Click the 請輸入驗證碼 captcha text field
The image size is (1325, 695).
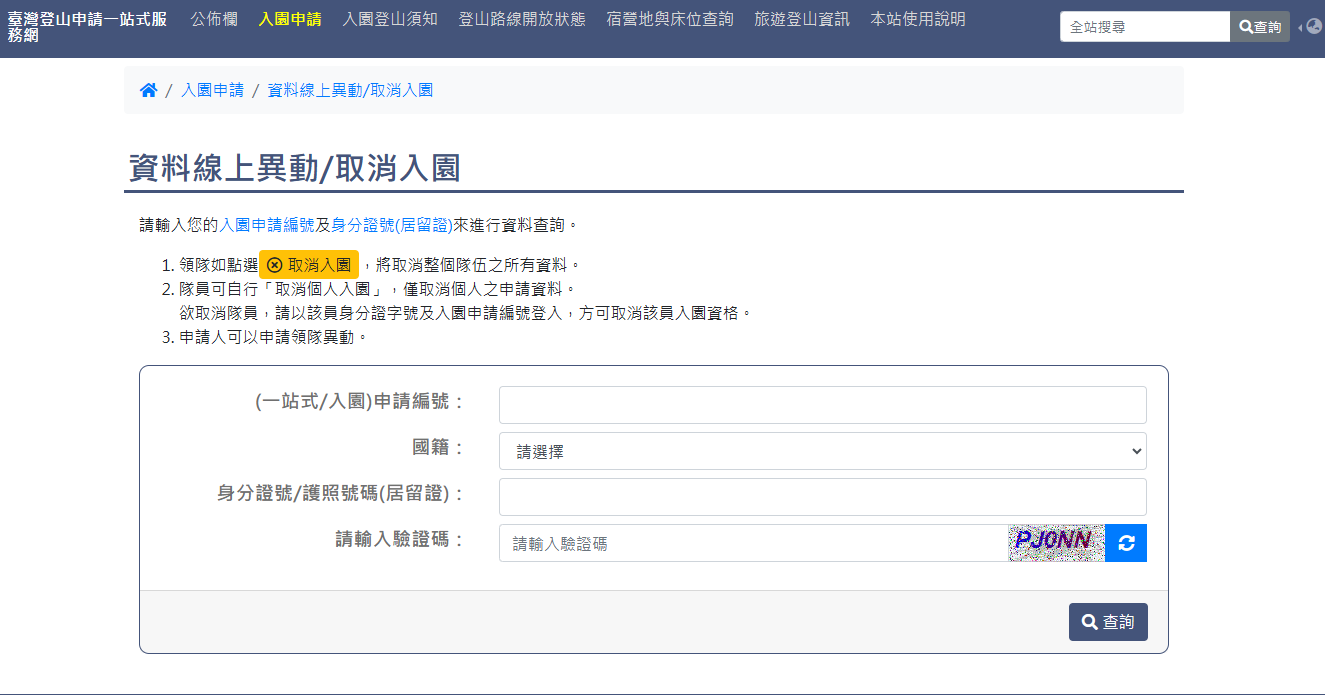coord(753,543)
